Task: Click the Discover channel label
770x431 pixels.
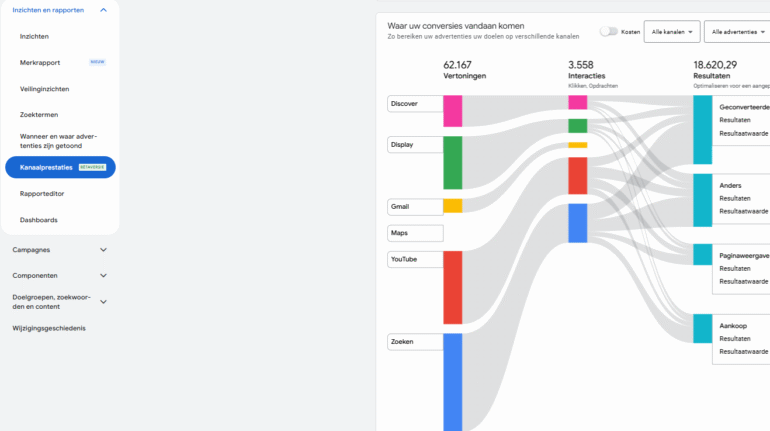Action: tap(414, 104)
